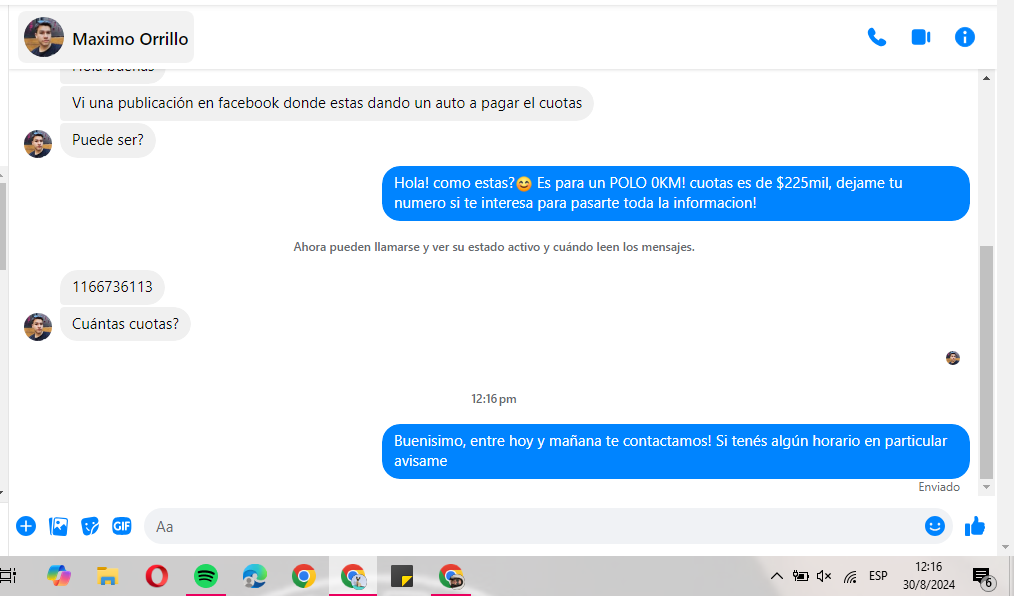
Task: Click the chat scrollbar up arrow
Action: click(986, 78)
